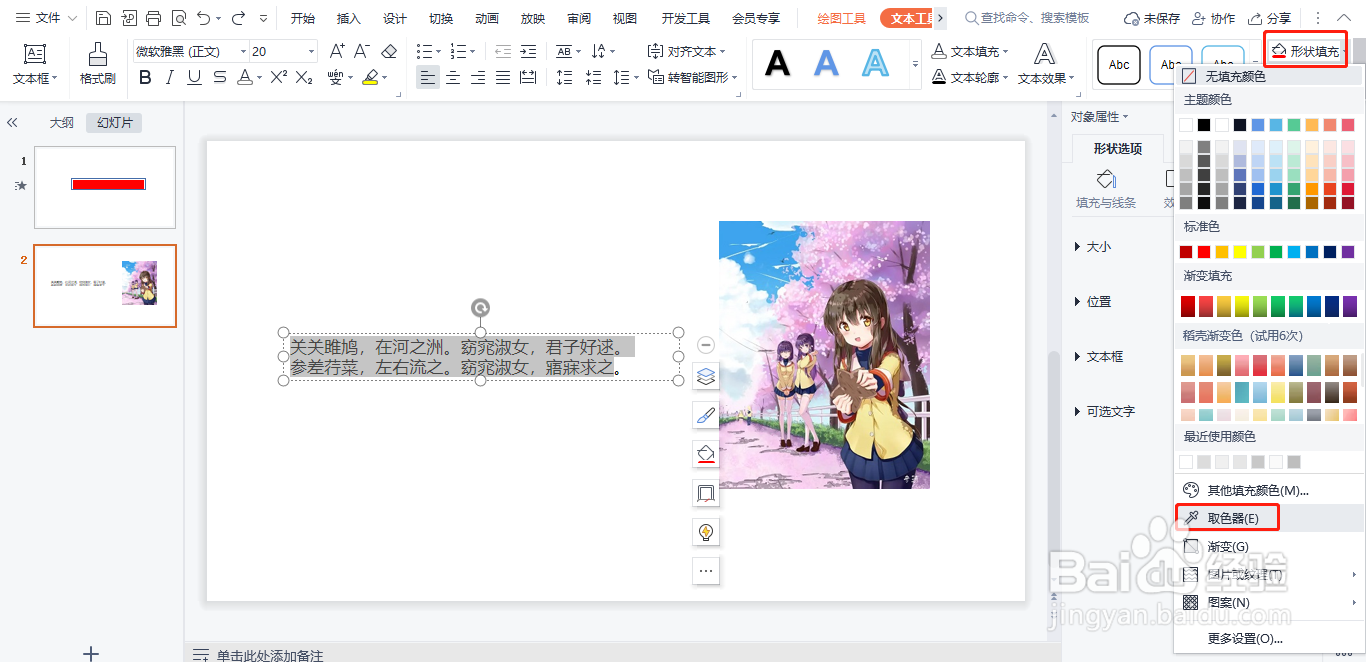Clear formatting with eraser icon
The height and width of the screenshot is (662, 1366).
coord(389,51)
